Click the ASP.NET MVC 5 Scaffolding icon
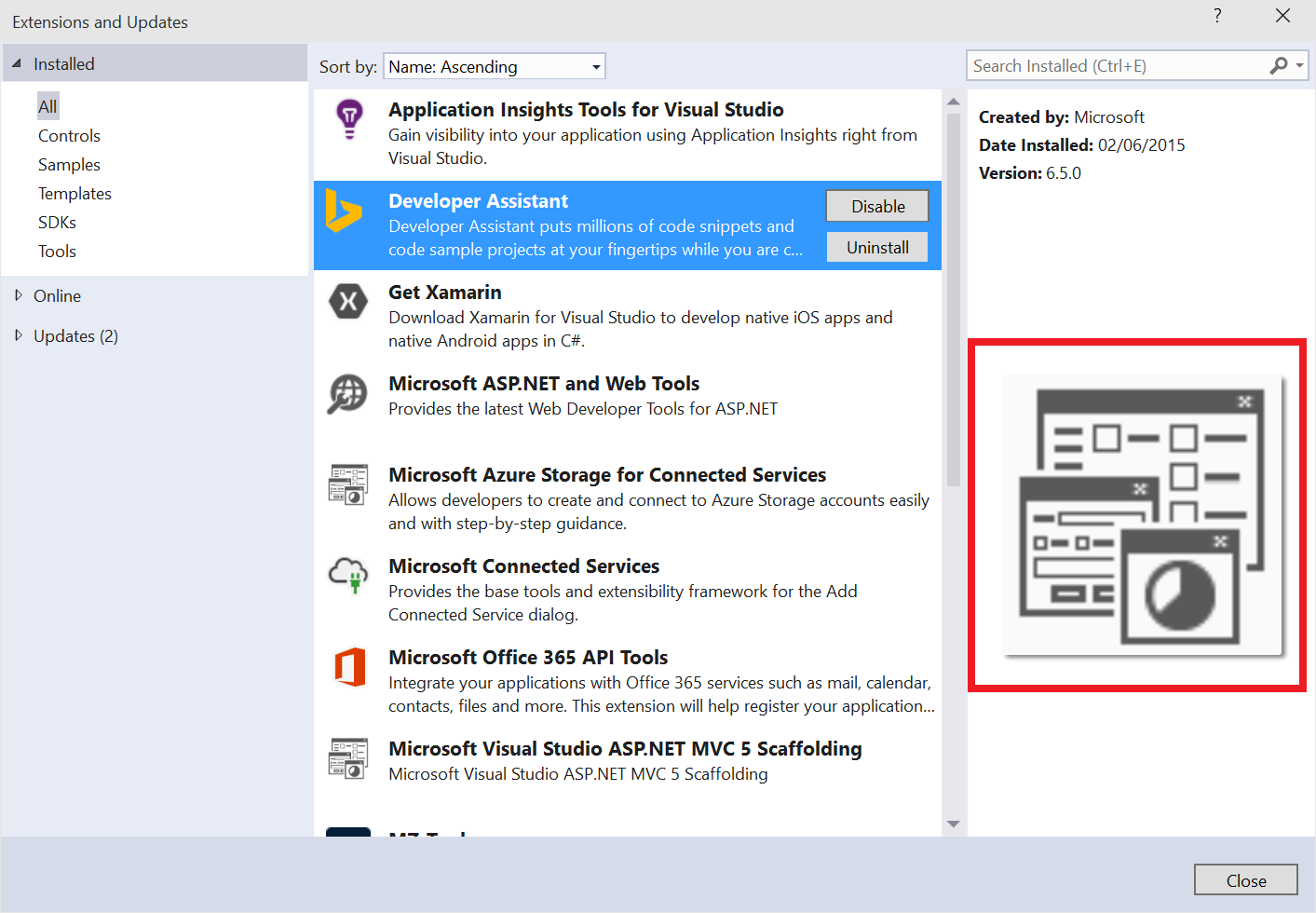Image resolution: width=1316 pixels, height=913 pixels. pos(348,758)
